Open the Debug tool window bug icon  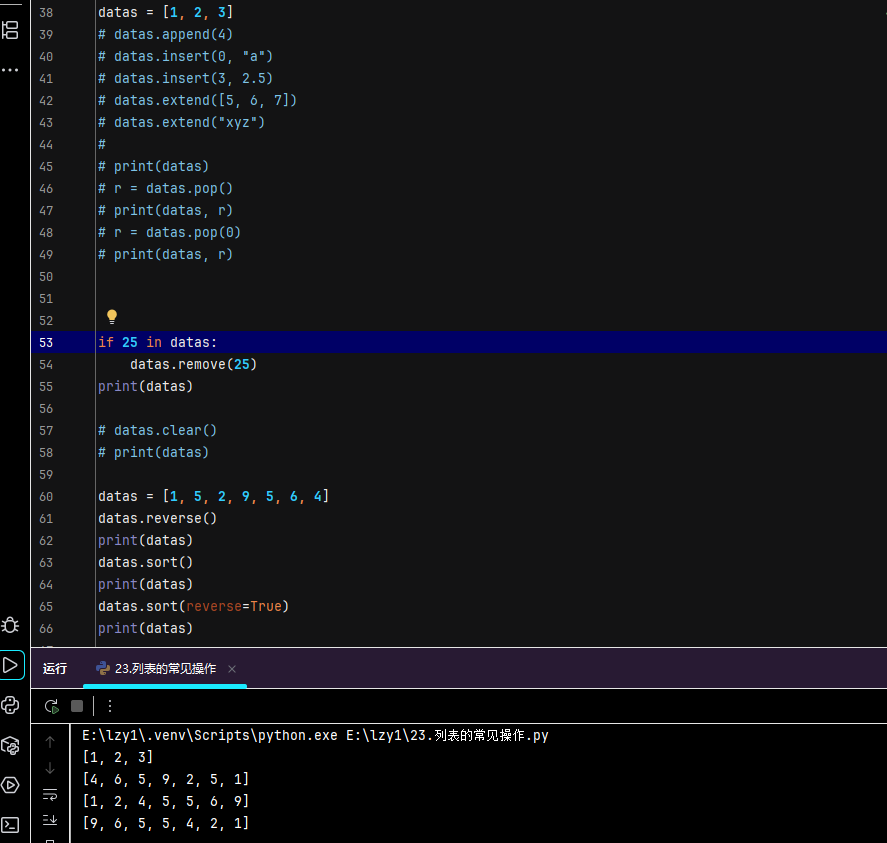pyautogui.click(x=10, y=625)
